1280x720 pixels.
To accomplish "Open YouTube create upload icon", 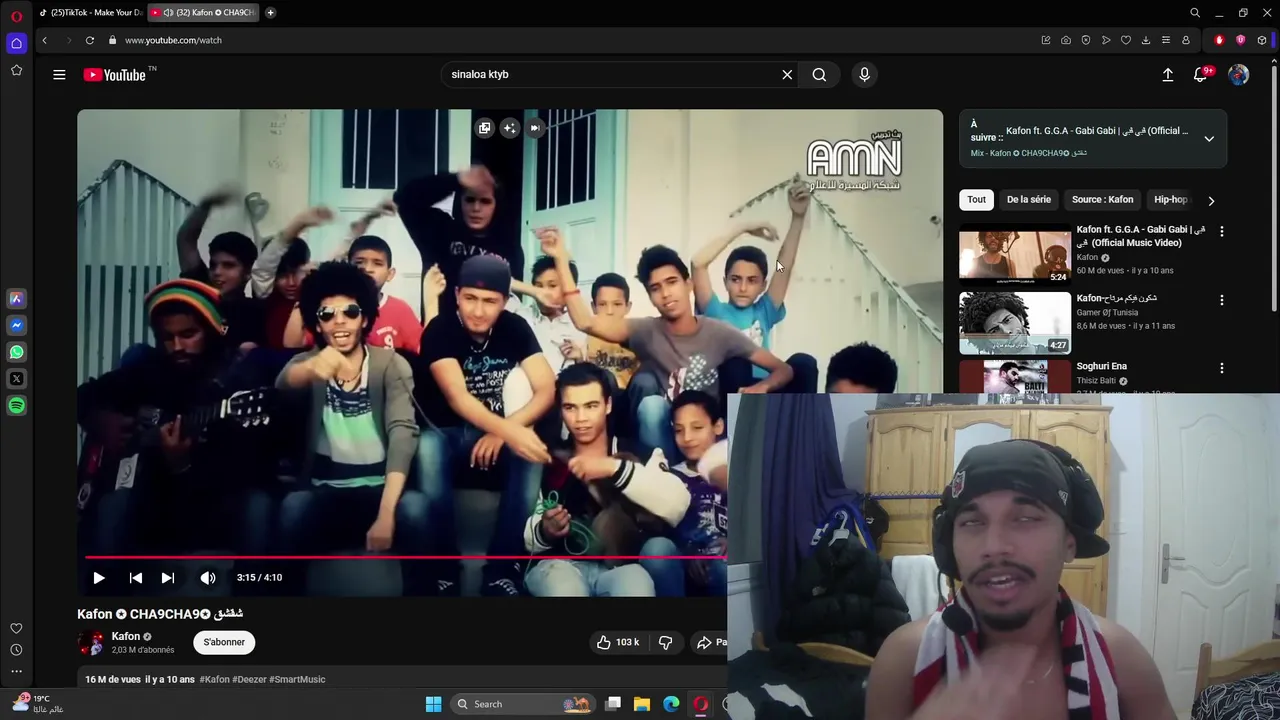I will (1167, 75).
